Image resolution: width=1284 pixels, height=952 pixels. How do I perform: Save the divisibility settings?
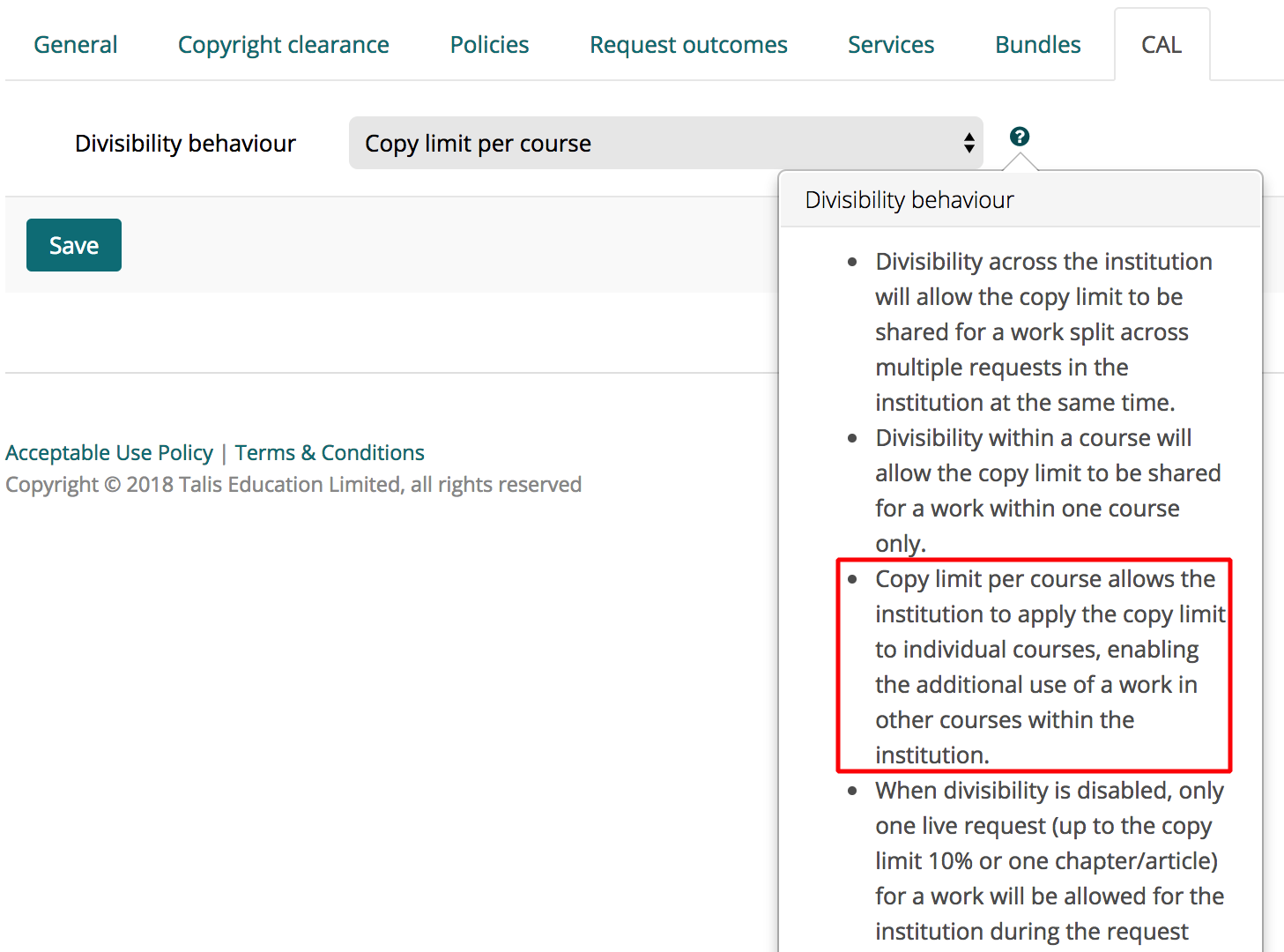click(74, 245)
